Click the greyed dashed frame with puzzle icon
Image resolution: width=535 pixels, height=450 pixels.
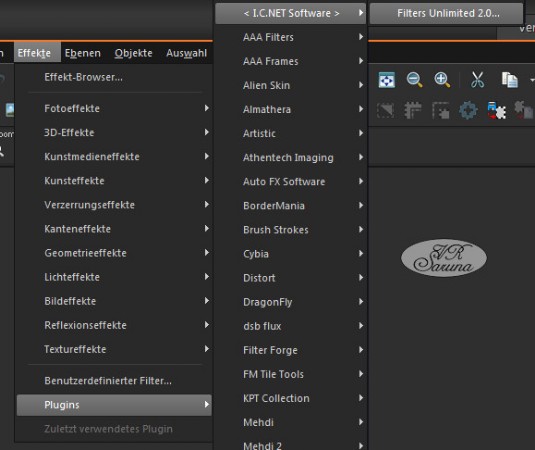[x=440, y=110]
